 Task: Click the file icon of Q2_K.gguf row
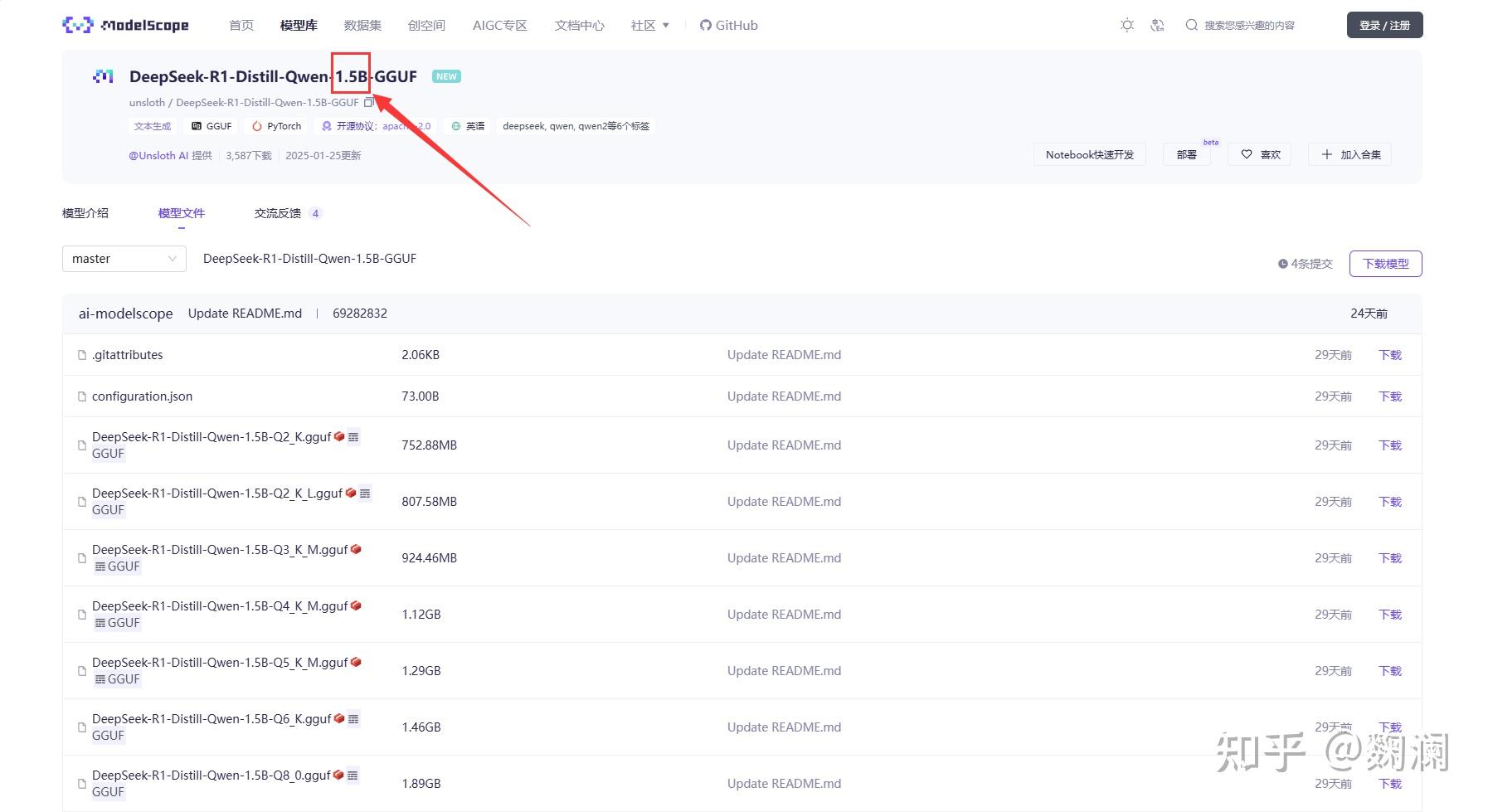[x=82, y=445]
